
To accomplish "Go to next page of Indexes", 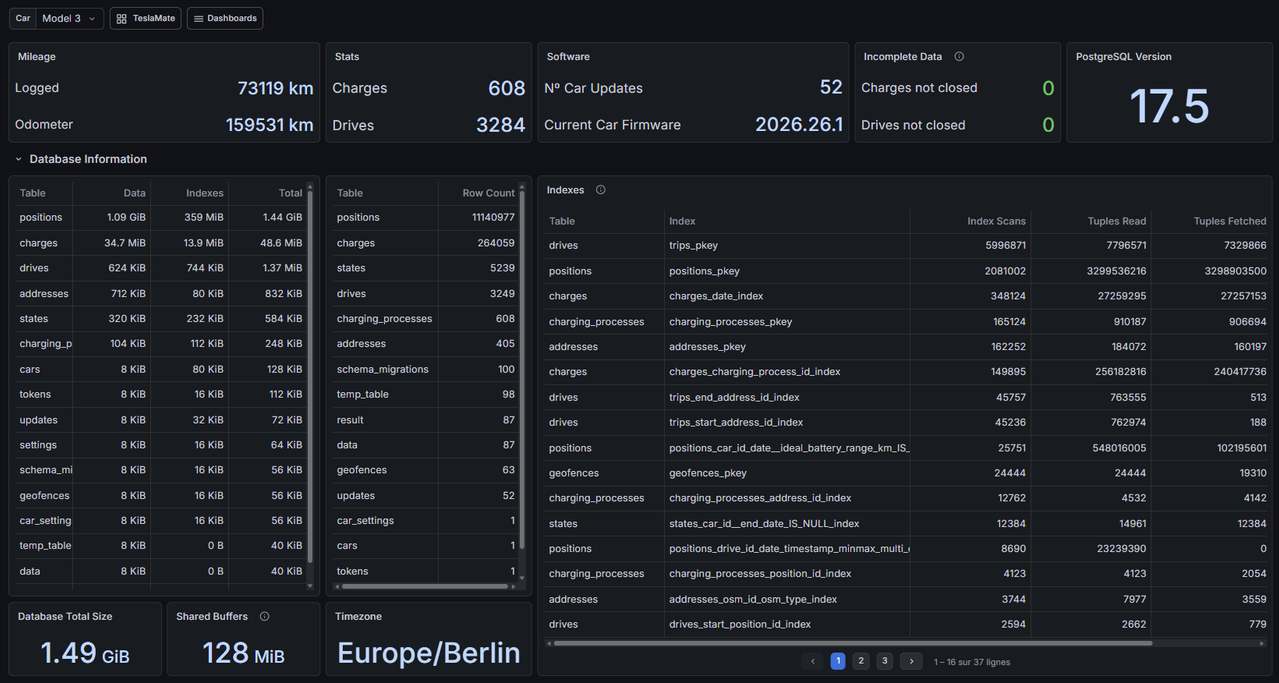I will (911, 661).
